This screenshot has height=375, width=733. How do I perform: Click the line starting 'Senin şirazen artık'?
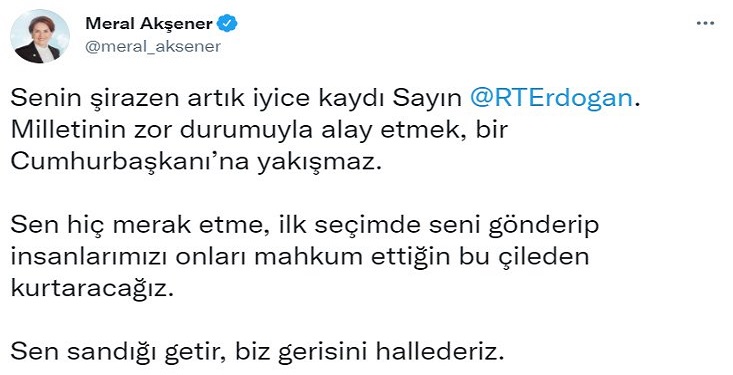click(324, 99)
